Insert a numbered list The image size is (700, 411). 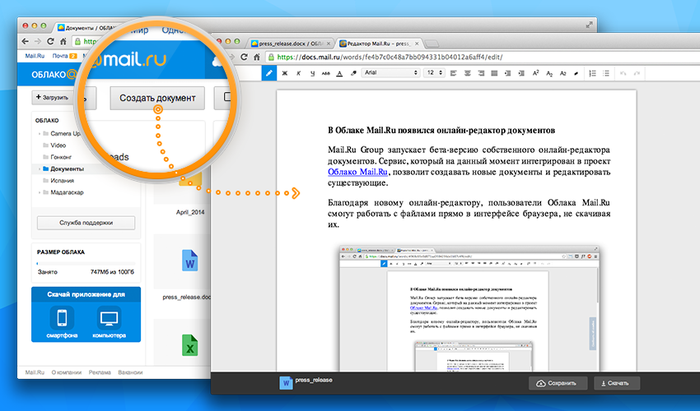pos(592,73)
